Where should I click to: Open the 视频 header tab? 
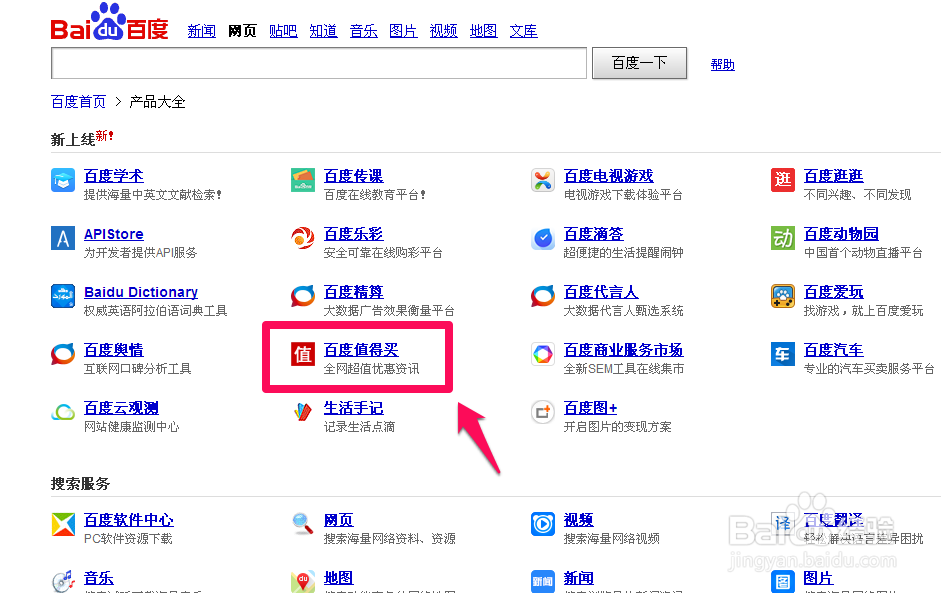tap(443, 31)
